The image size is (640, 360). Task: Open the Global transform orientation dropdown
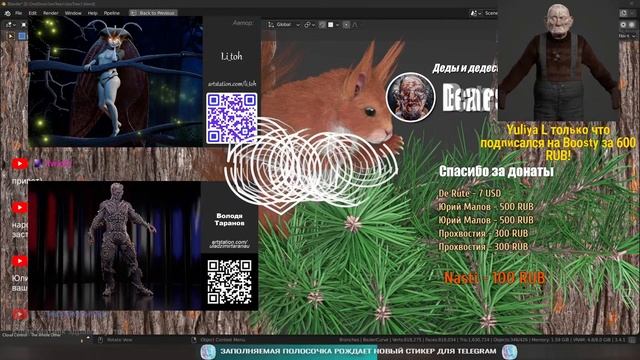pos(284,25)
